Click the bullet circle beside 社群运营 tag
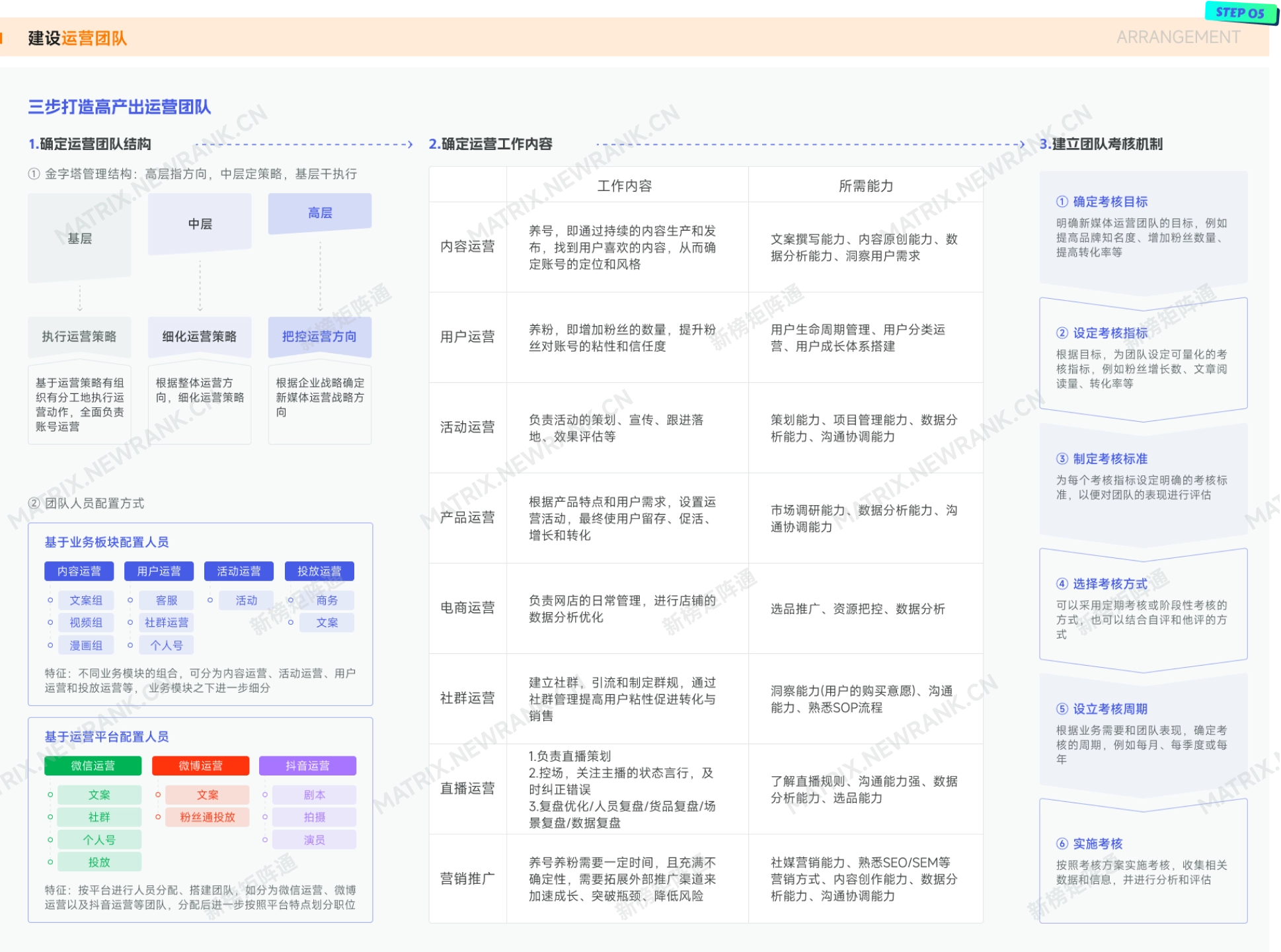The height and width of the screenshot is (952, 1281). pos(130,623)
